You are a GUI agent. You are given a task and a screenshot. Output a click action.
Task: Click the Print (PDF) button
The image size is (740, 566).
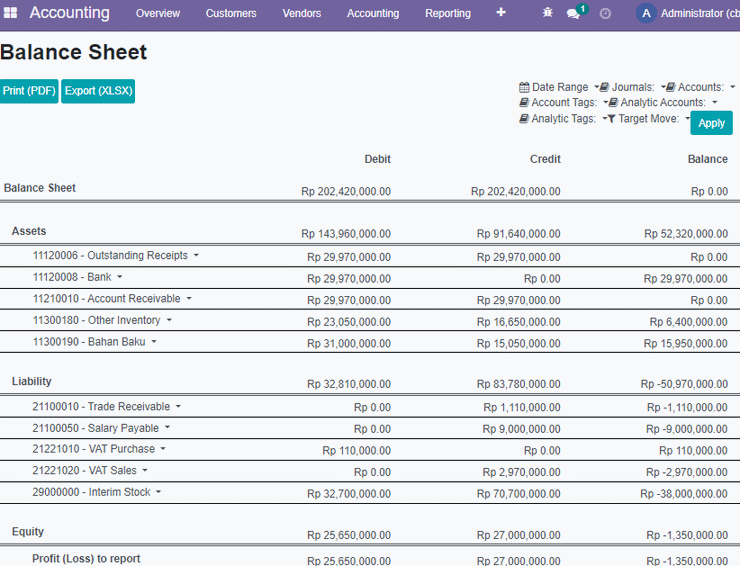[29, 91]
